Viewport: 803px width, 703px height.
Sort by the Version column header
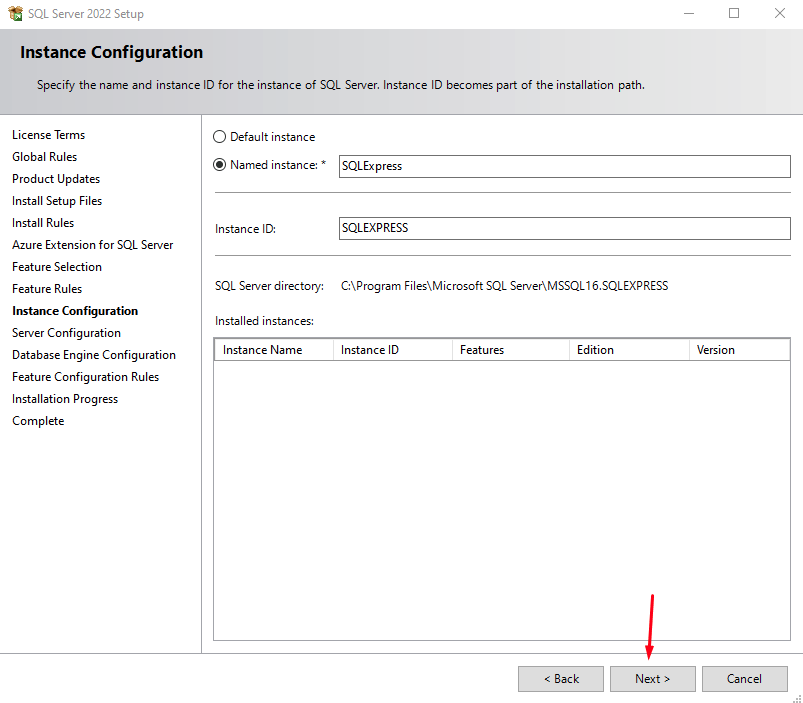pyautogui.click(x=739, y=350)
